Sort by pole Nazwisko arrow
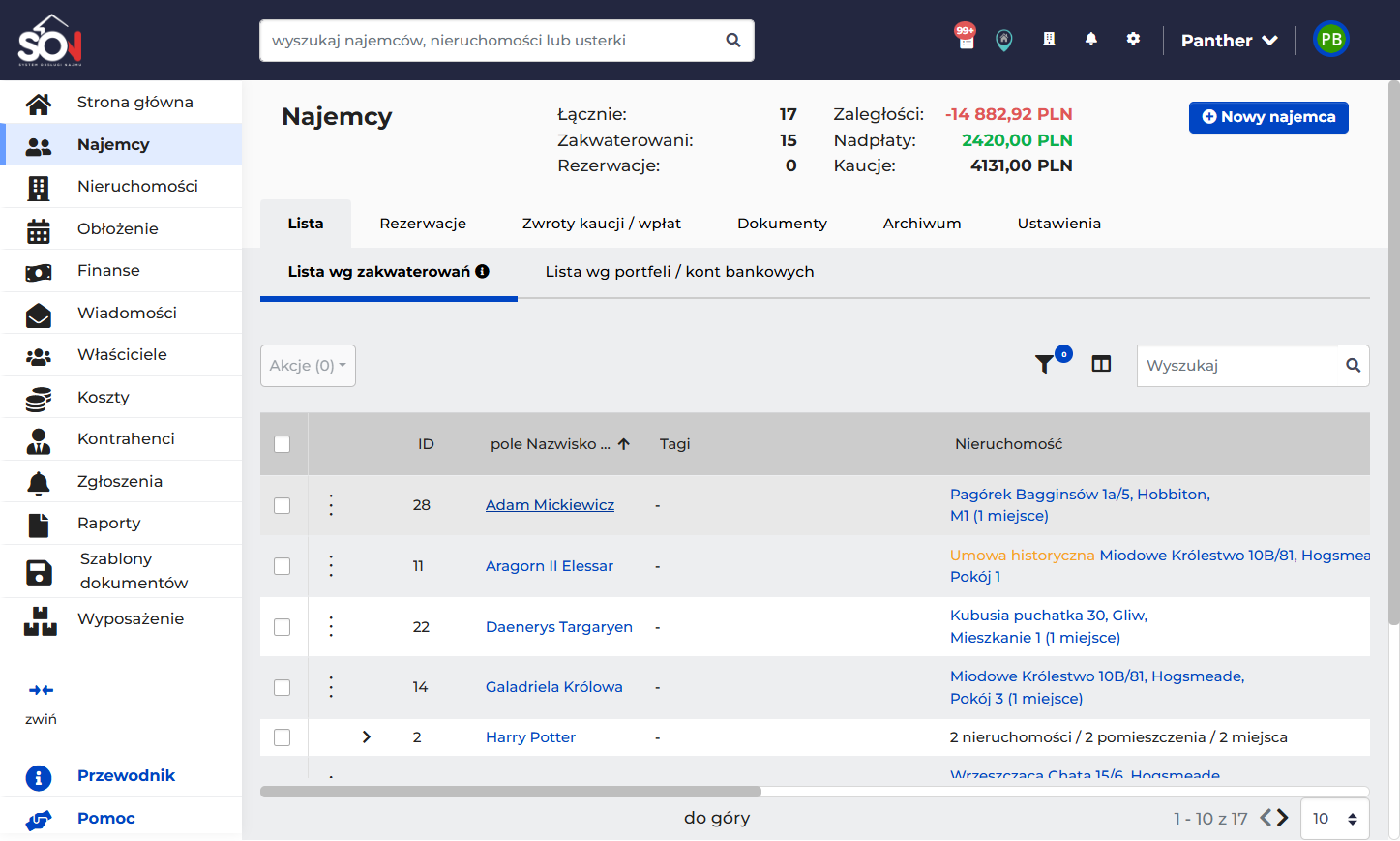Viewport: 1400px width, 841px height. tap(624, 444)
